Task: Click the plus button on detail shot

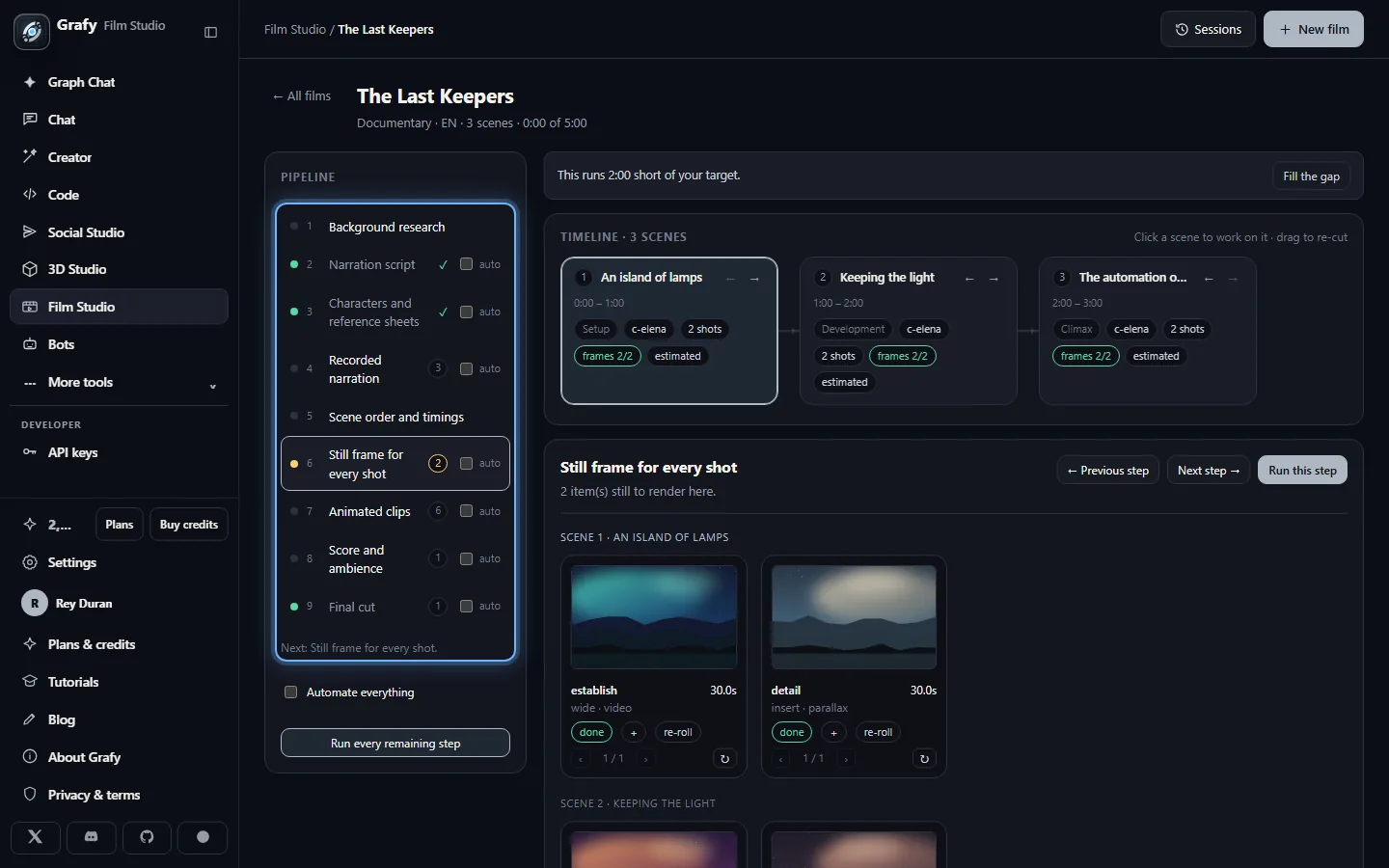Action: 834,733
